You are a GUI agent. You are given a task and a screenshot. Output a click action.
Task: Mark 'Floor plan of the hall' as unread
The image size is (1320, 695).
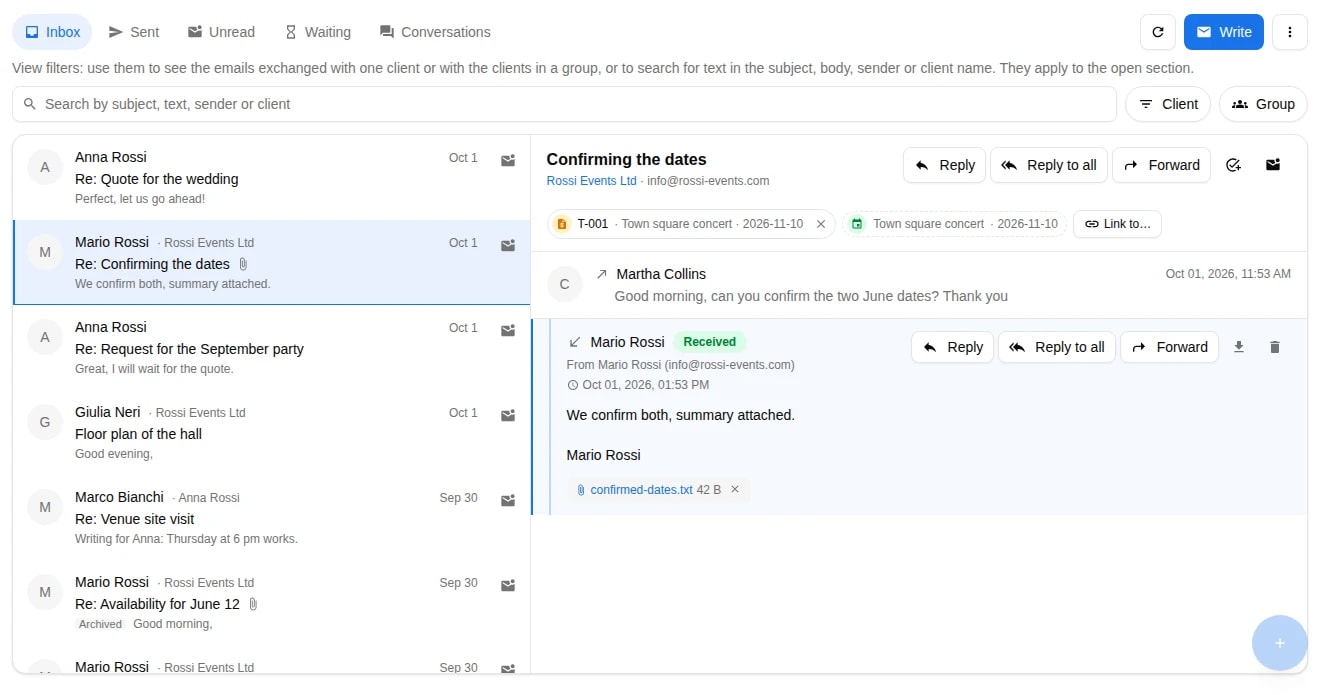508,415
